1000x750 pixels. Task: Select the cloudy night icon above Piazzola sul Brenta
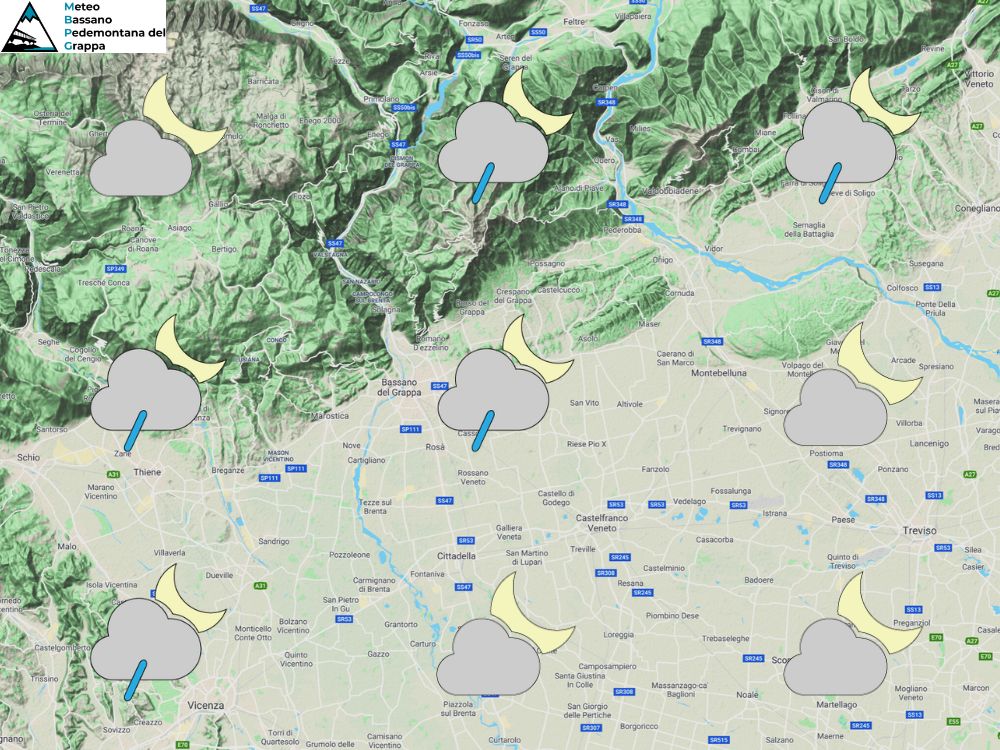pos(504,633)
